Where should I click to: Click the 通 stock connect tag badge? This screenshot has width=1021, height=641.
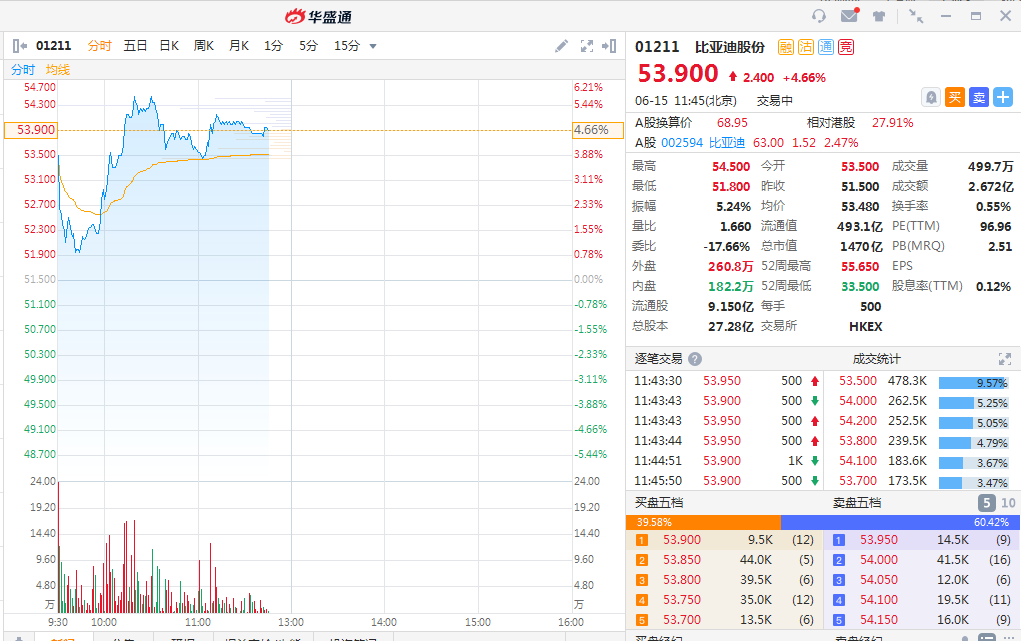[826, 47]
